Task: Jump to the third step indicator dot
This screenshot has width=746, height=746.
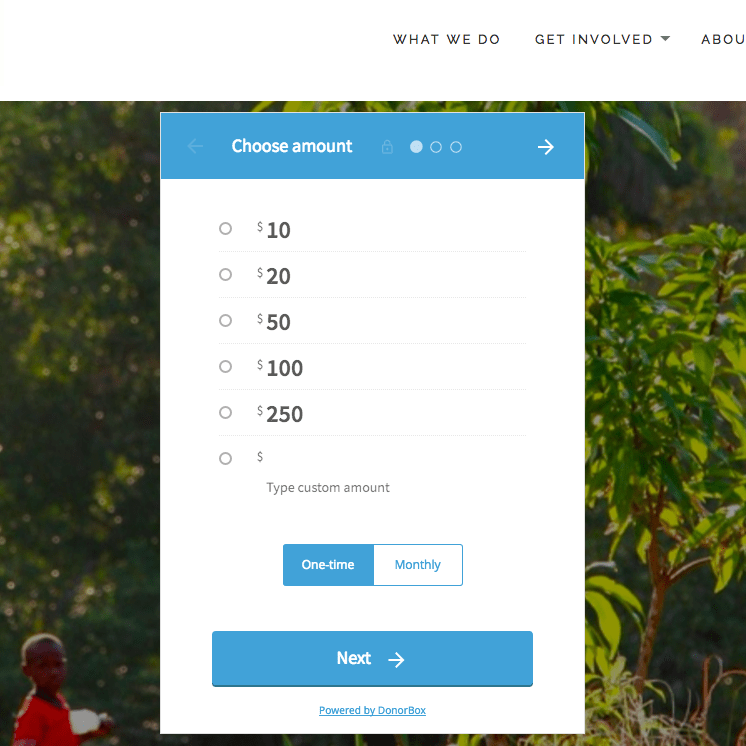Action: (456, 147)
